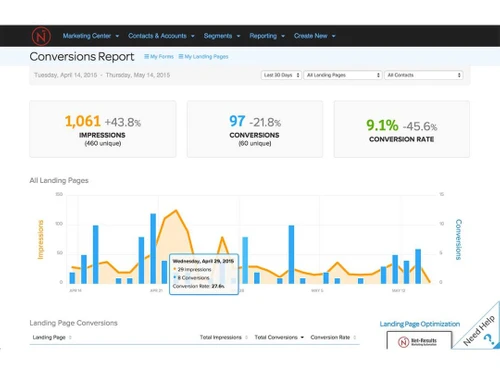
Task: Click the Net-Results thumbnail under Landing Page Optimization
Action: (419, 340)
